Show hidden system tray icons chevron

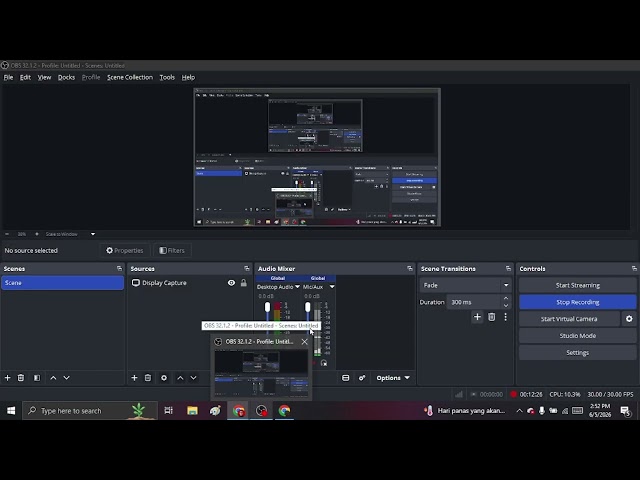click(519, 411)
